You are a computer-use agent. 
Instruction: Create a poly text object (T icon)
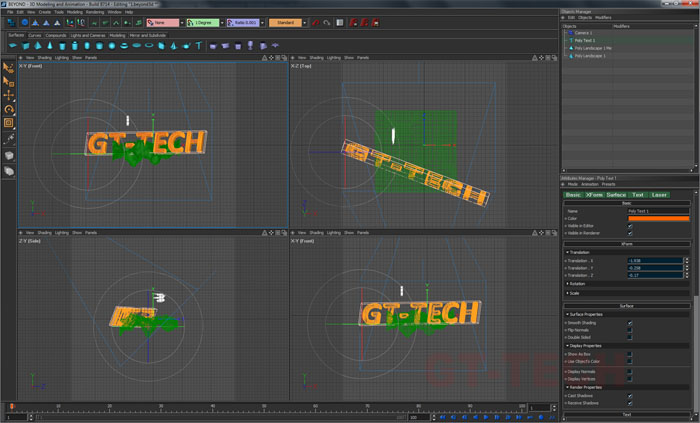[199, 46]
